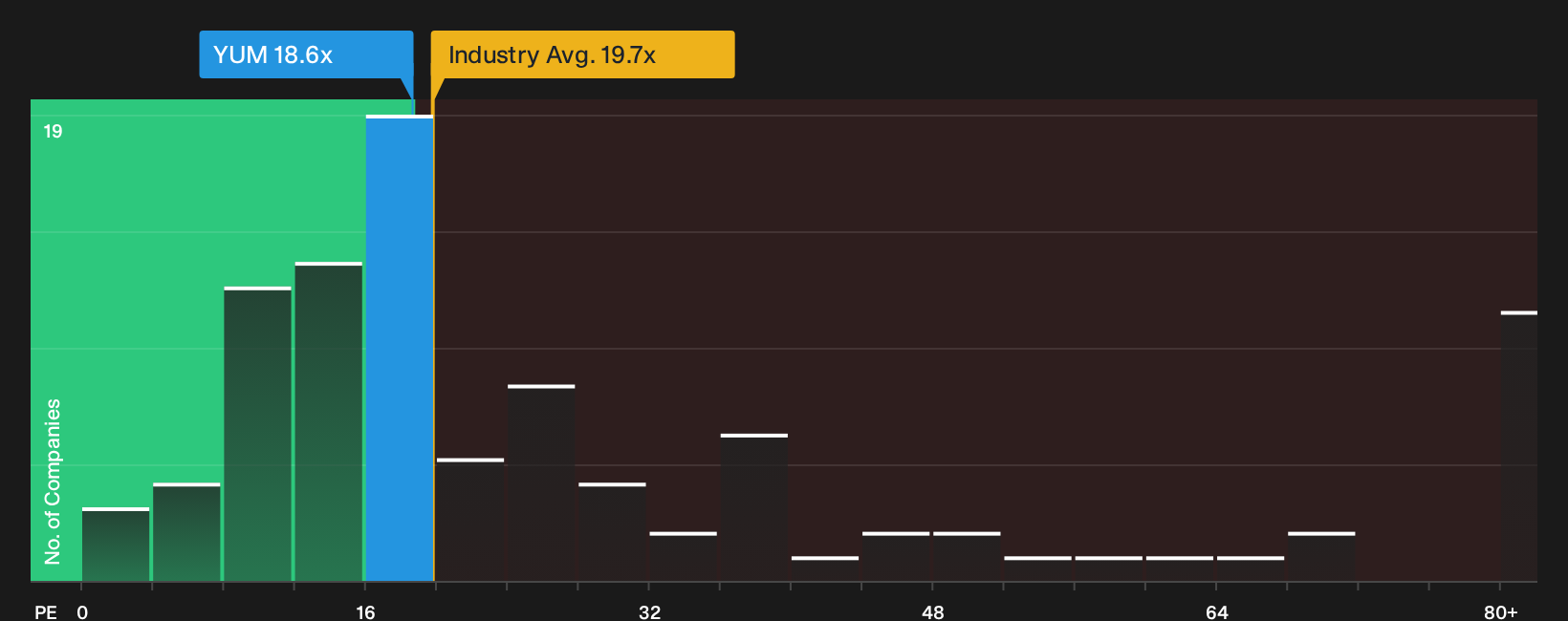Select the green bar for PE 12–16

[x=329, y=421]
